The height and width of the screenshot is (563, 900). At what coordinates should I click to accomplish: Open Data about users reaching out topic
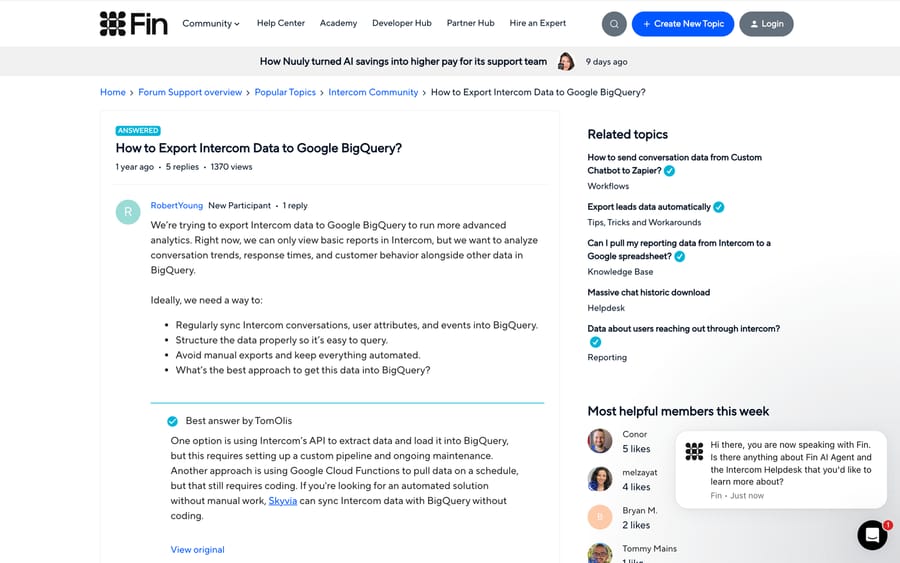pyautogui.click(x=684, y=329)
